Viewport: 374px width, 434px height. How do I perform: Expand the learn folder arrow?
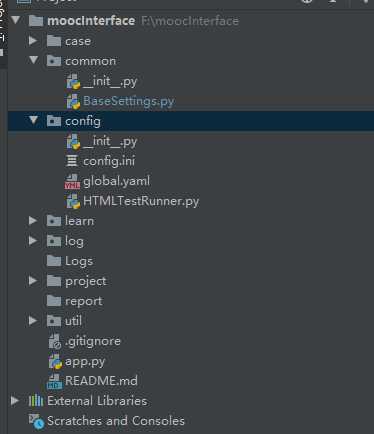[33, 221]
